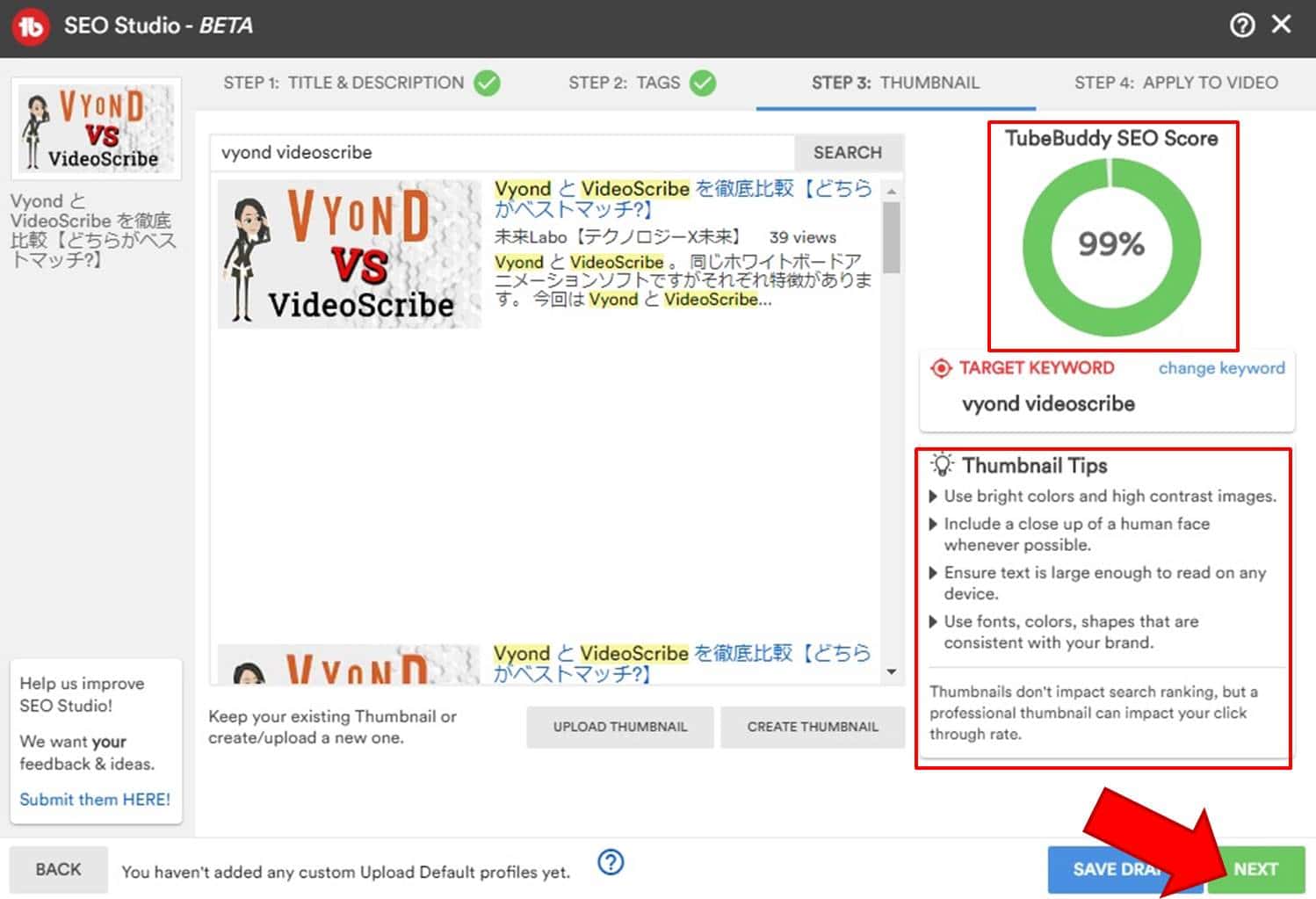This screenshot has height=899, width=1316.
Task: Click the 未来Labo channel name
Action: [618, 237]
